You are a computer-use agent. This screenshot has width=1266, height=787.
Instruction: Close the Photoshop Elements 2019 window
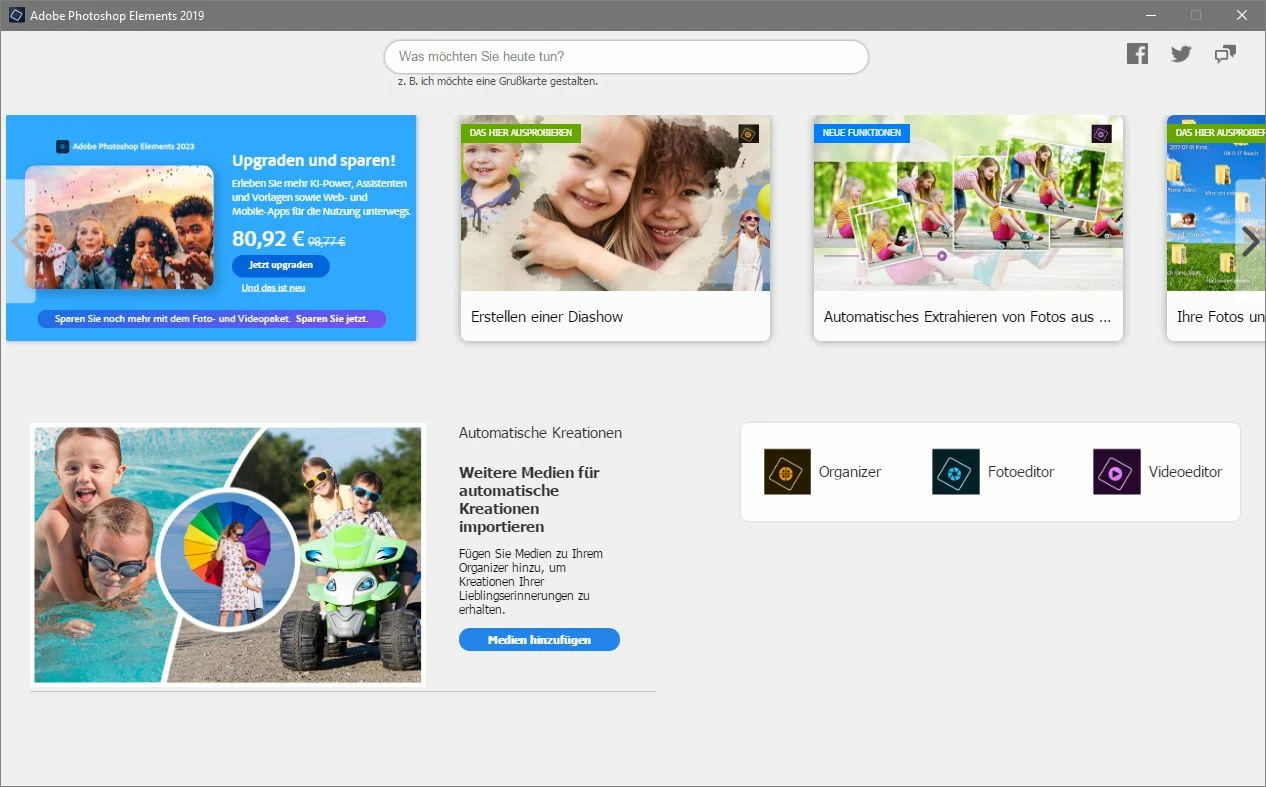click(1242, 15)
